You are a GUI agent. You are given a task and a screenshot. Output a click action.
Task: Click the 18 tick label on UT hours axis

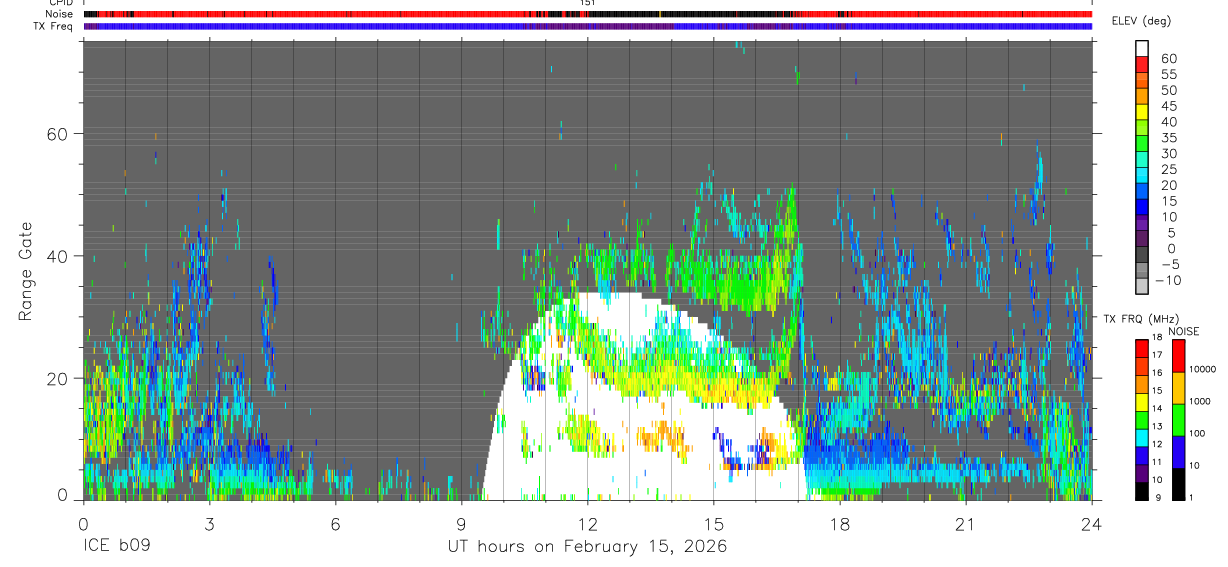(x=839, y=524)
